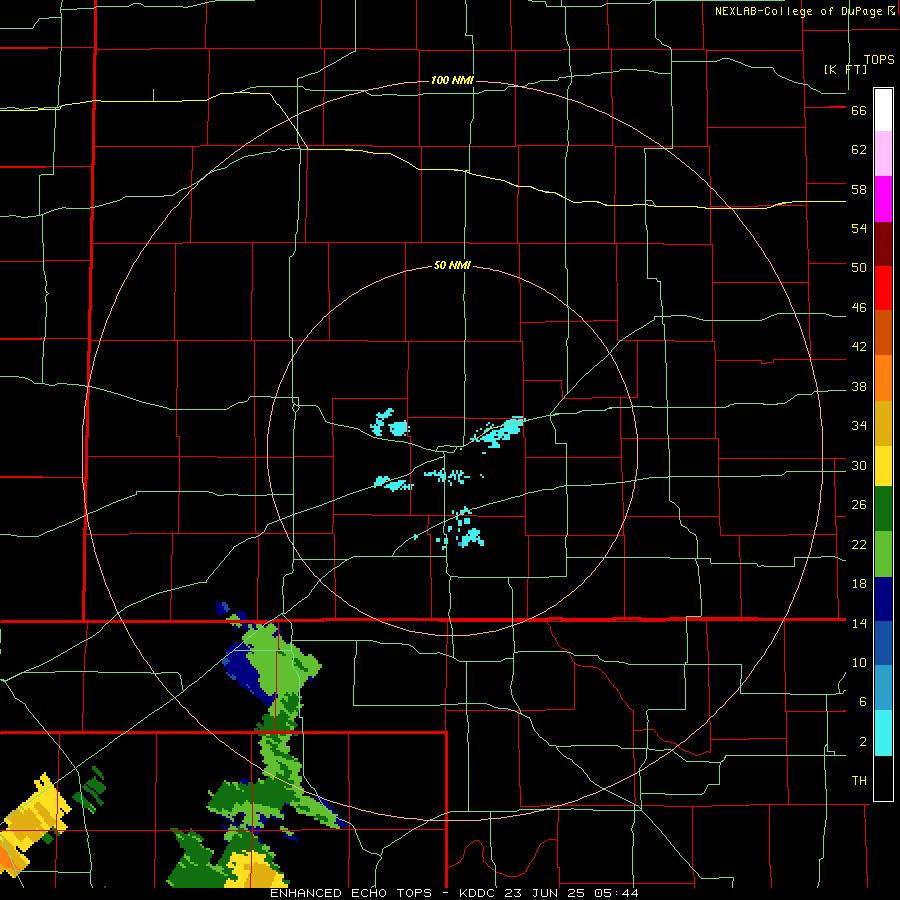Click the 42 scale value
The height and width of the screenshot is (900, 900).
(859, 347)
